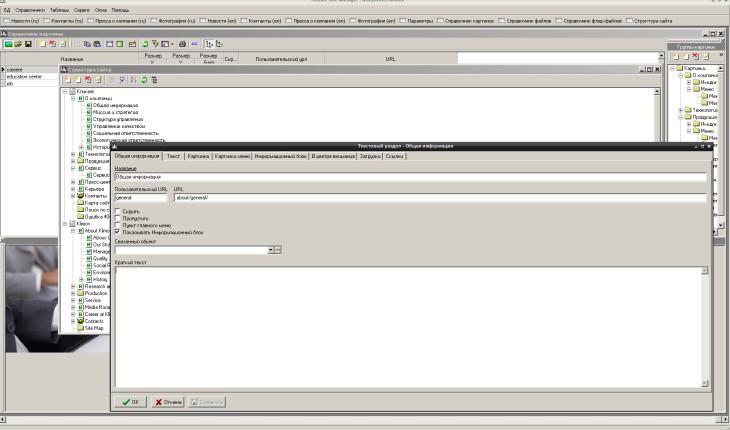Click the red X delete icon in Структура сайта toolbar
The height and width of the screenshot is (430, 730).
point(88,80)
